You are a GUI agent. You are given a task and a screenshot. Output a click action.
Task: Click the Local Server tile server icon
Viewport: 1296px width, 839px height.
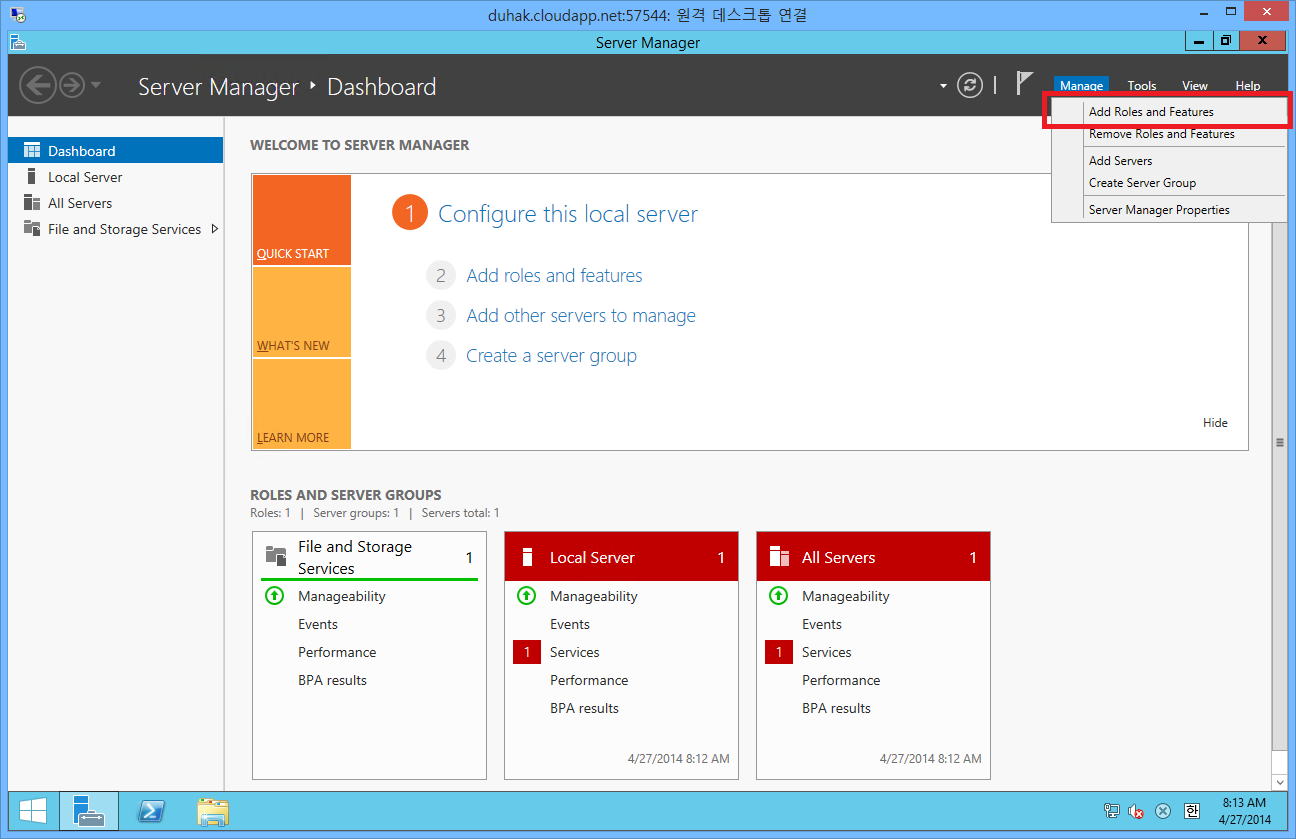[528, 557]
